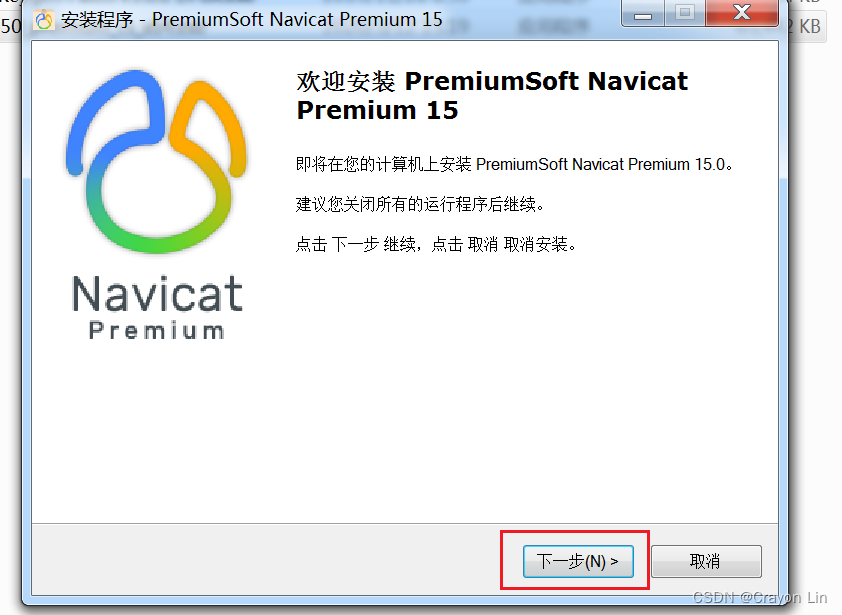The image size is (842, 615).
Task: Click the 50 text at left background
Action: 11,26
